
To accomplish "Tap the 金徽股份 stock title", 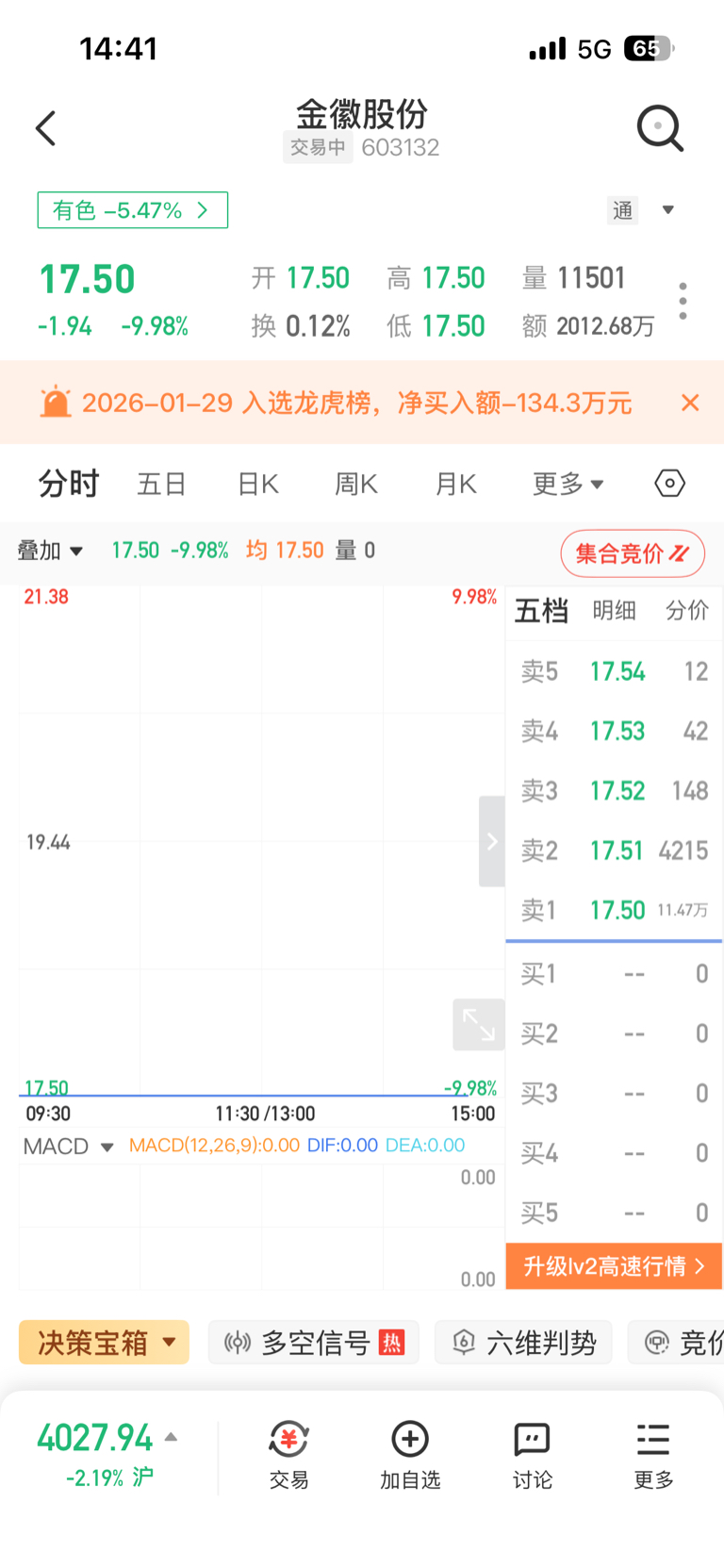I will pyautogui.click(x=362, y=114).
